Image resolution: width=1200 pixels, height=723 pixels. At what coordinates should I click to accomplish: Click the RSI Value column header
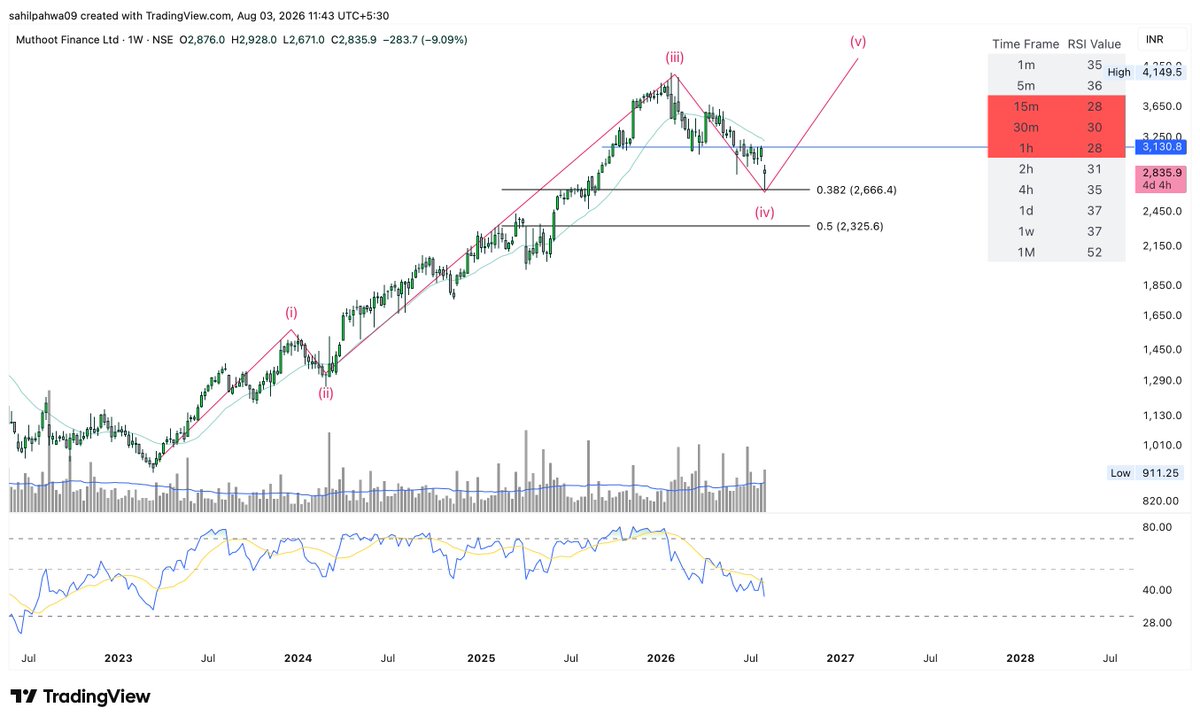pyautogui.click(x=1094, y=44)
